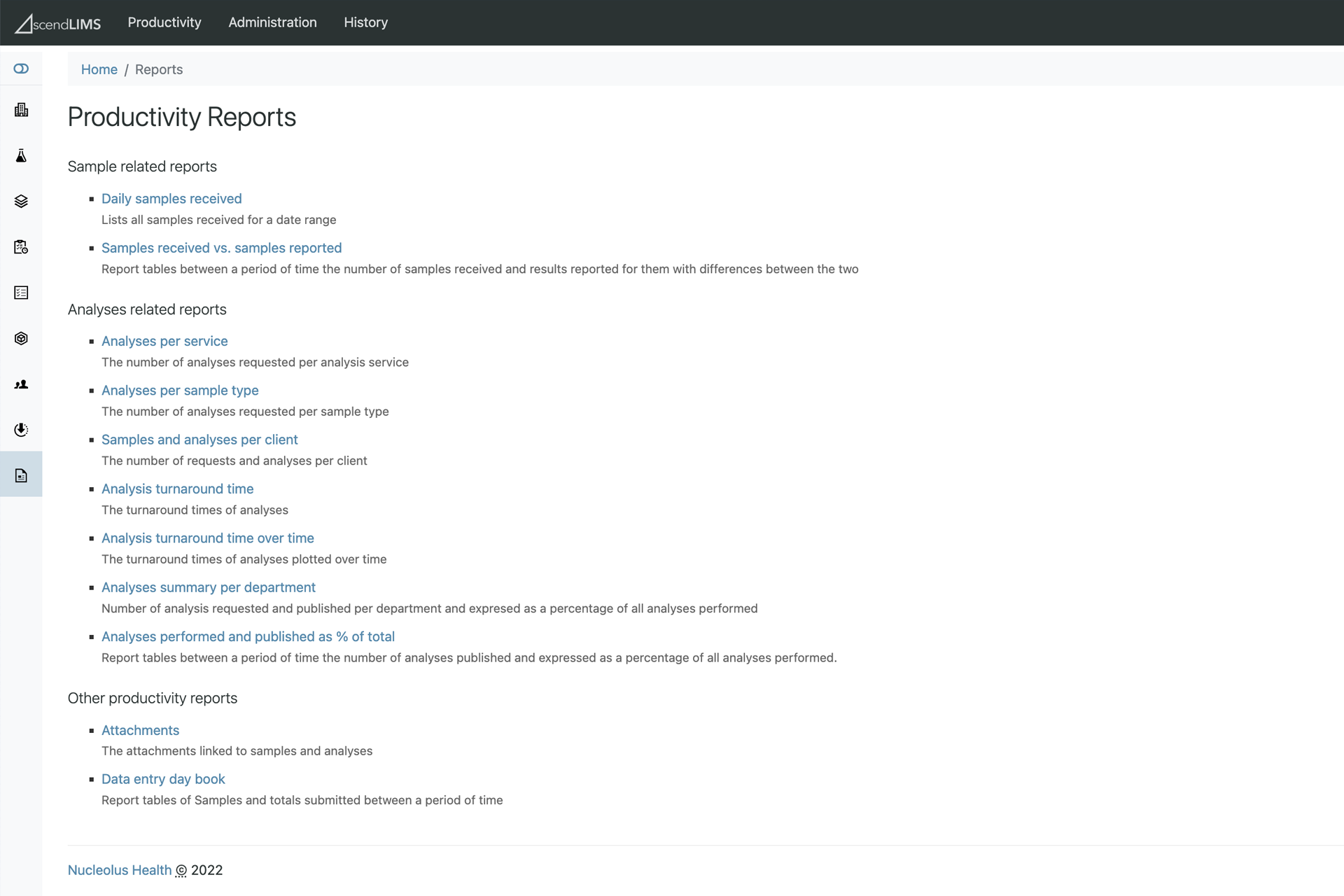This screenshot has height=896, width=1344.
Task: Open the Data entry day book report
Action: 163,779
